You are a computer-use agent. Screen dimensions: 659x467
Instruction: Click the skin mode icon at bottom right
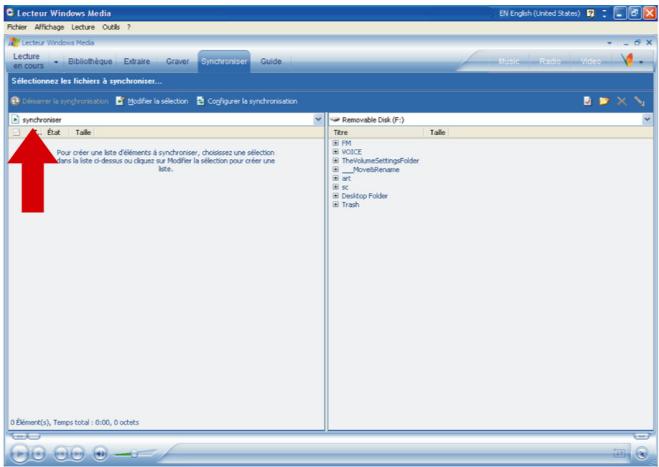tap(642, 454)
